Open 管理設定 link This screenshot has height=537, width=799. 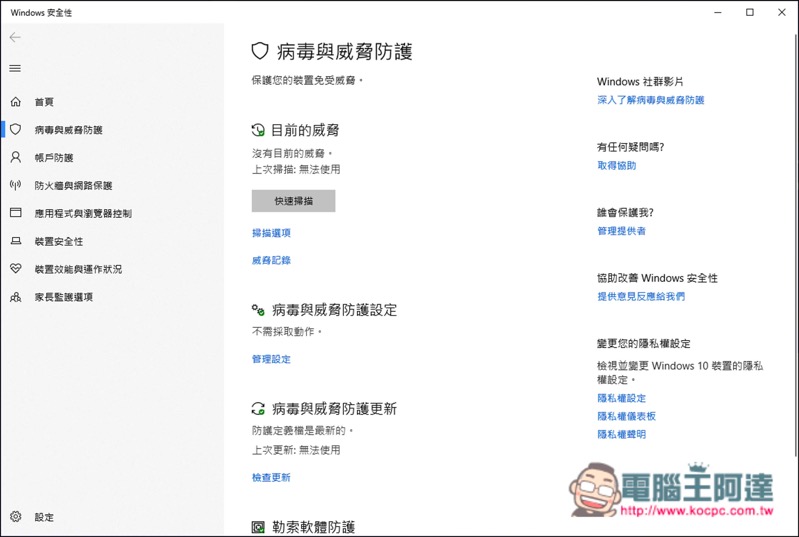(271, 359)
